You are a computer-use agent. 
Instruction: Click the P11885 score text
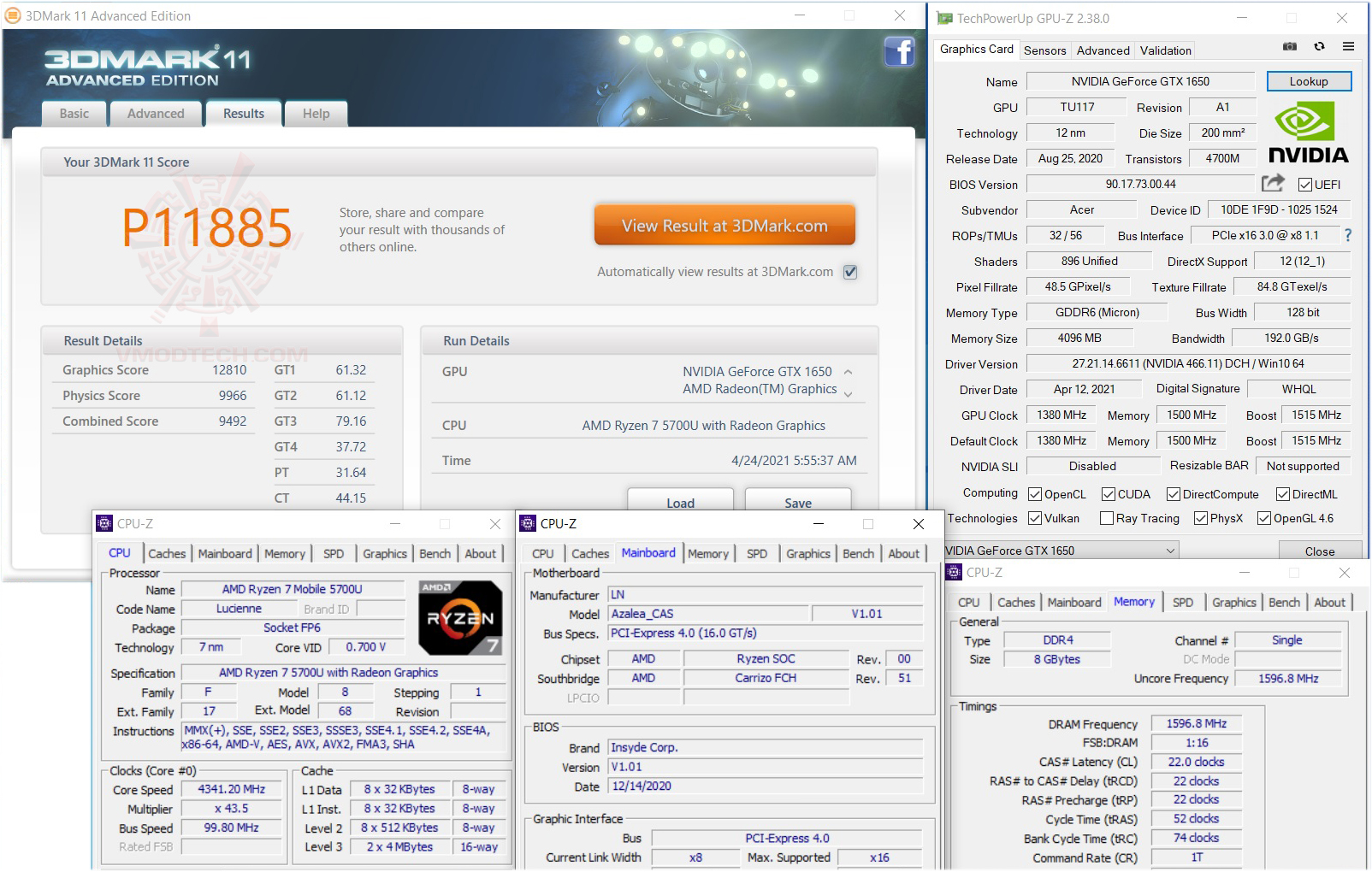(x=207, y=227)
